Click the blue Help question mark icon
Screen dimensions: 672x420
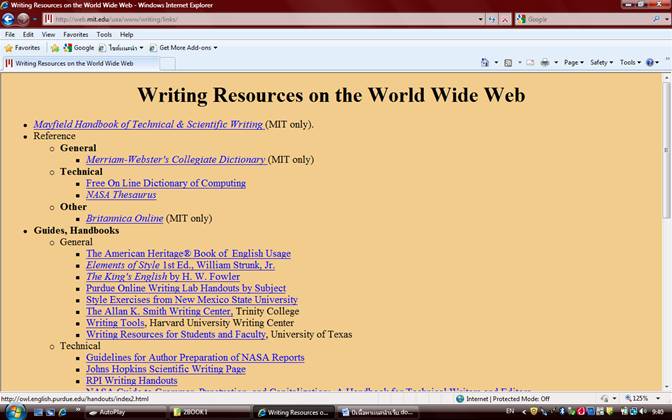[650, 63]
